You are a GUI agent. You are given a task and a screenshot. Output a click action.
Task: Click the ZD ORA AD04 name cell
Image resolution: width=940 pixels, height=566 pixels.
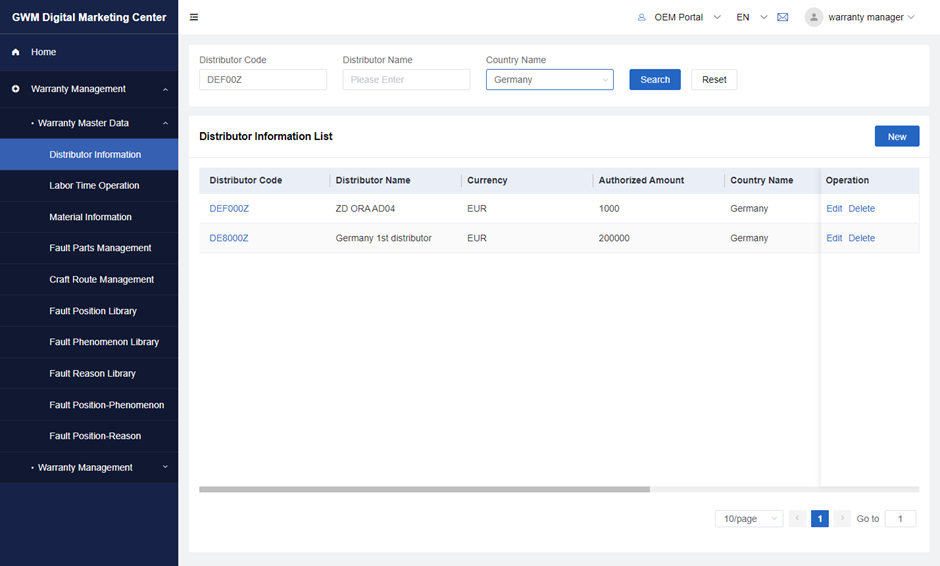(365, 209)
